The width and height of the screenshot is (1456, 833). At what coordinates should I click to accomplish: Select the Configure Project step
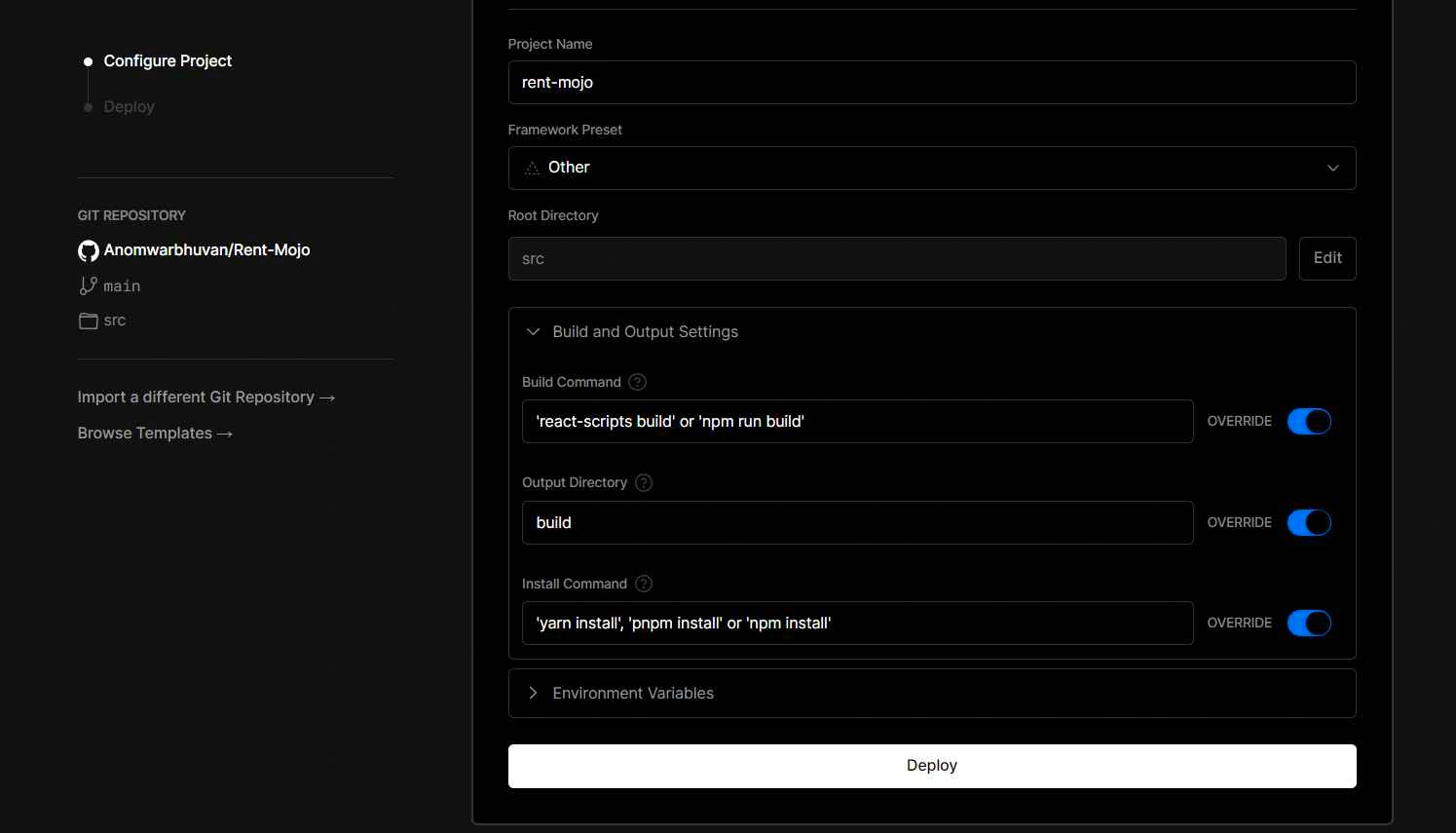(x=168, y=60)
